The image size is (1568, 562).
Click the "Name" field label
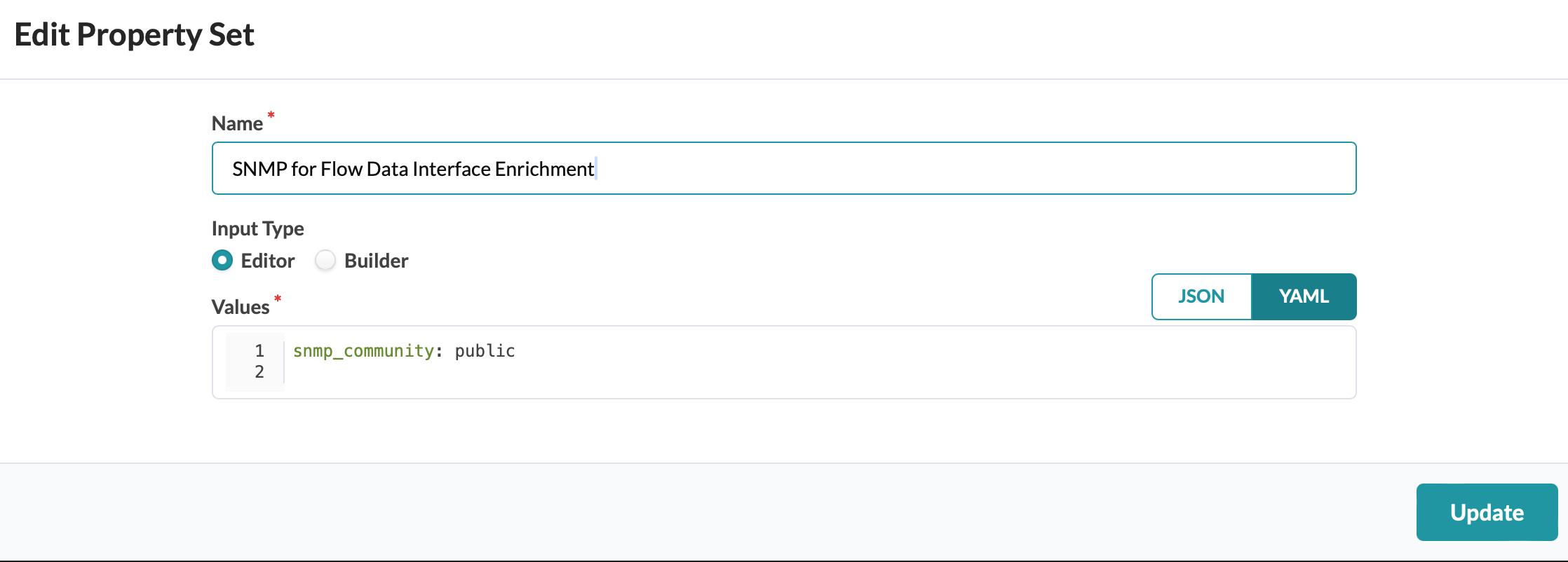(x=237, y=123)
